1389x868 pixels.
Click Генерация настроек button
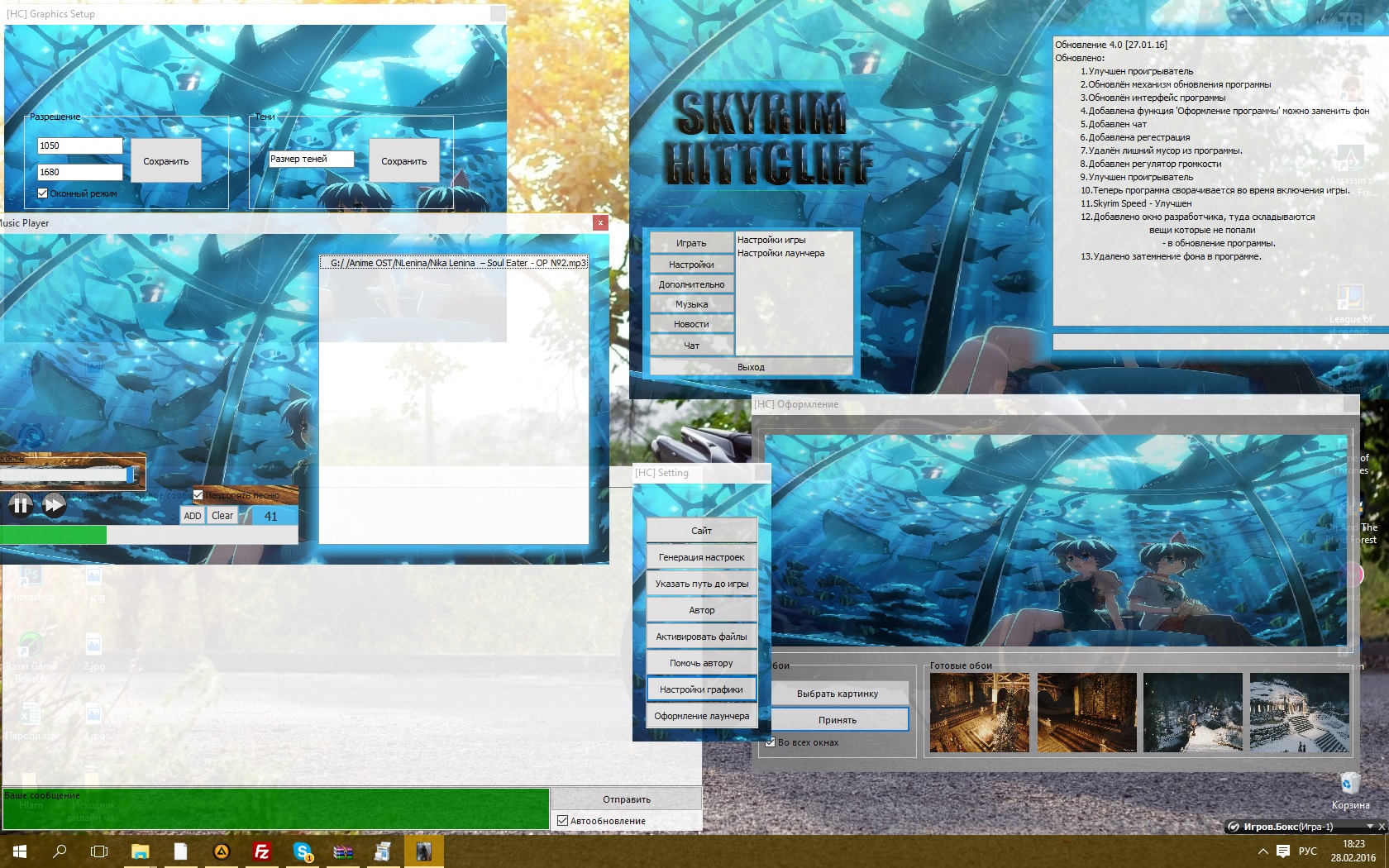pyautogui.click(x=701, y=557)
